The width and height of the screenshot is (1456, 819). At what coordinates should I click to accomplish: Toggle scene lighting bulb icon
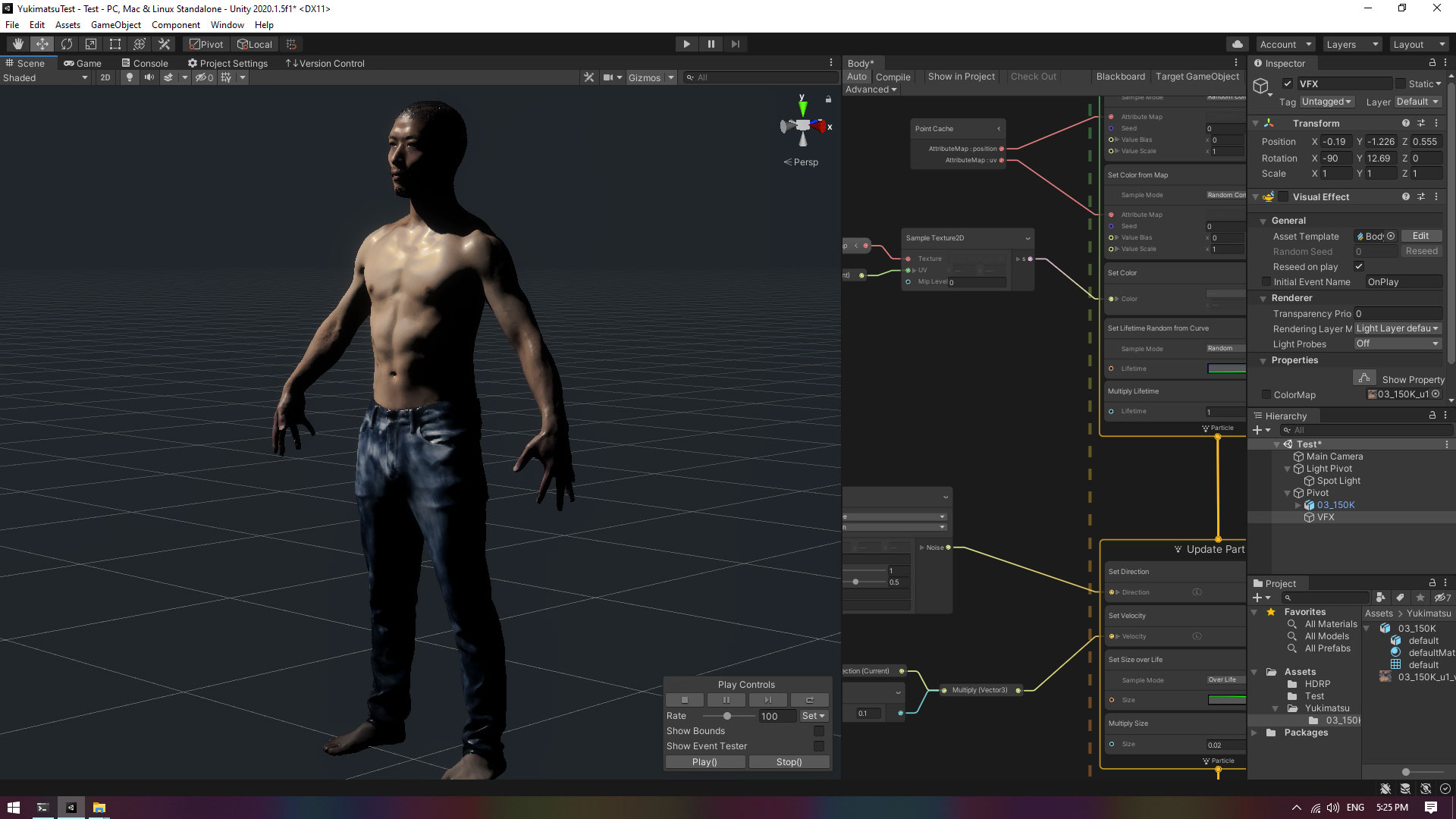point(130,77)
